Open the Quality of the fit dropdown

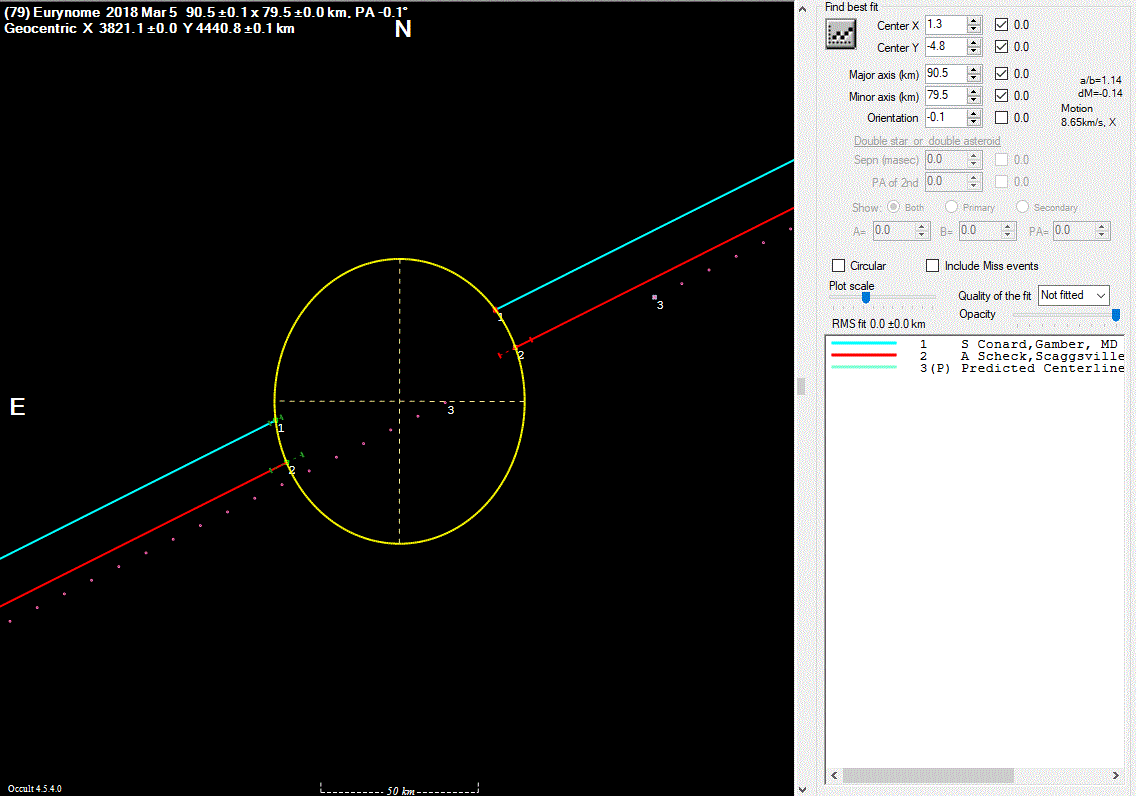(1074, 296)
